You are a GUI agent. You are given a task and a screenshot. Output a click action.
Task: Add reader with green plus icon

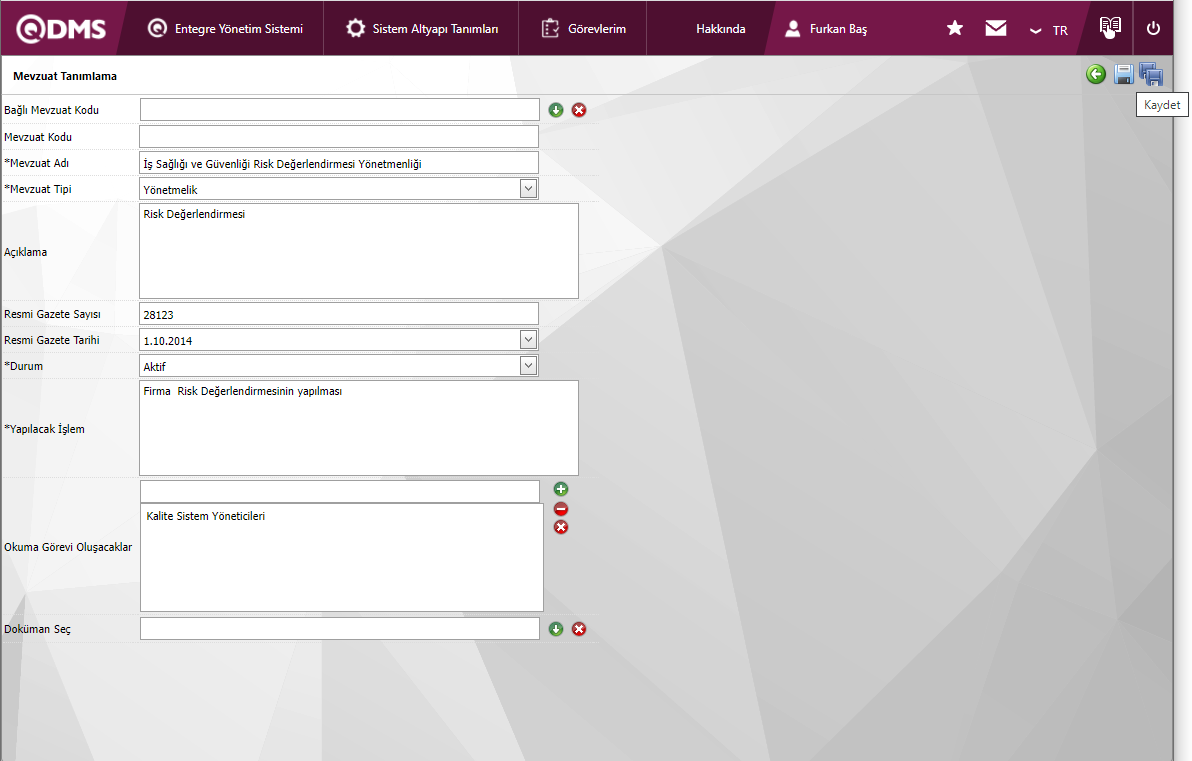pyautogui.click(x=561, y=489)
